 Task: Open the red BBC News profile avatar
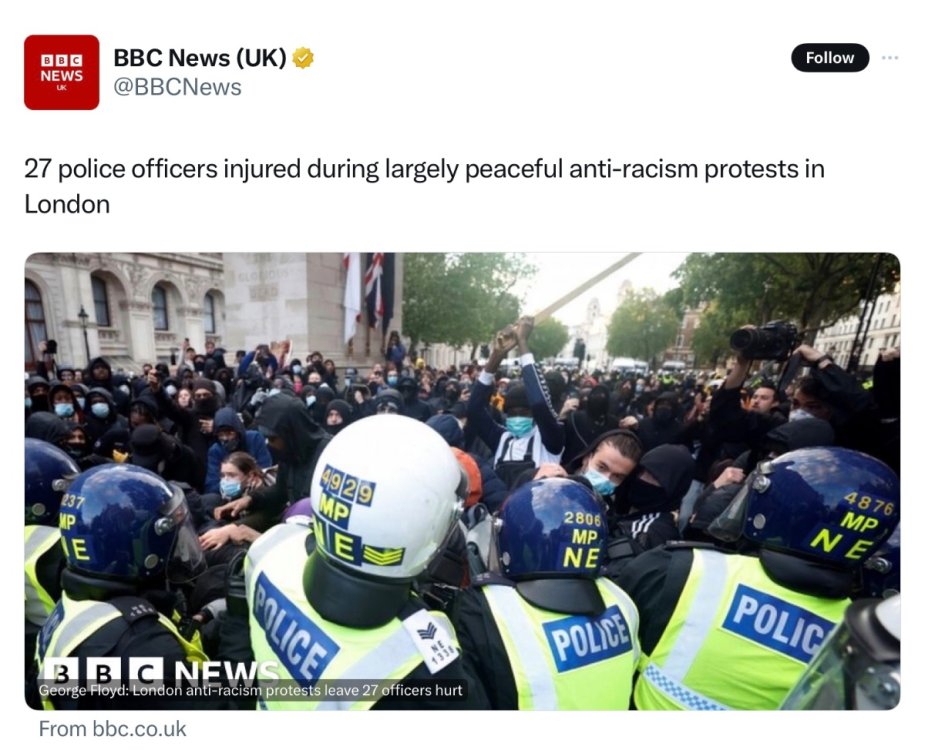(x=61, y=72)
